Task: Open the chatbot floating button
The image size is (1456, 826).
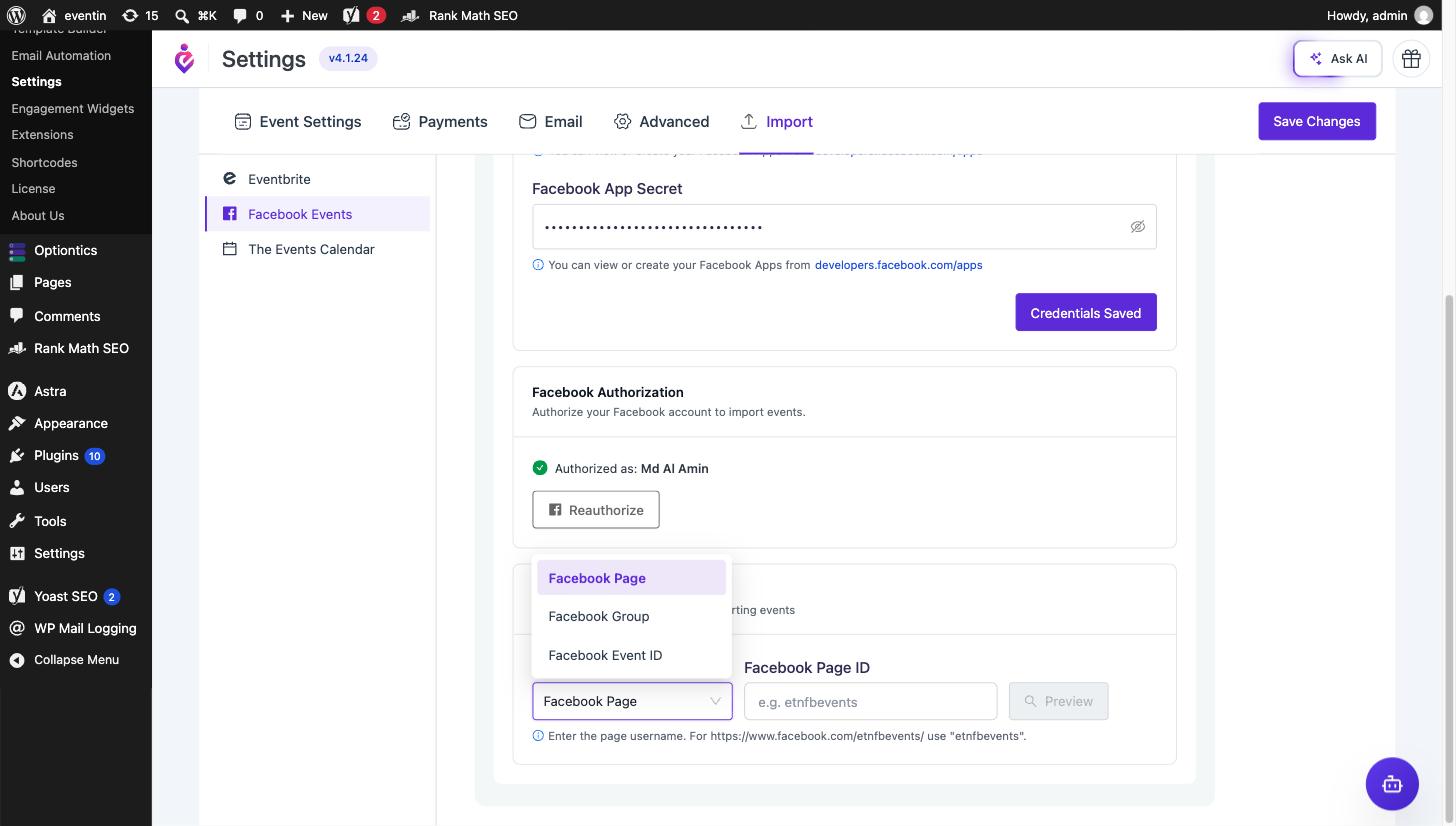Action: 1392,784
